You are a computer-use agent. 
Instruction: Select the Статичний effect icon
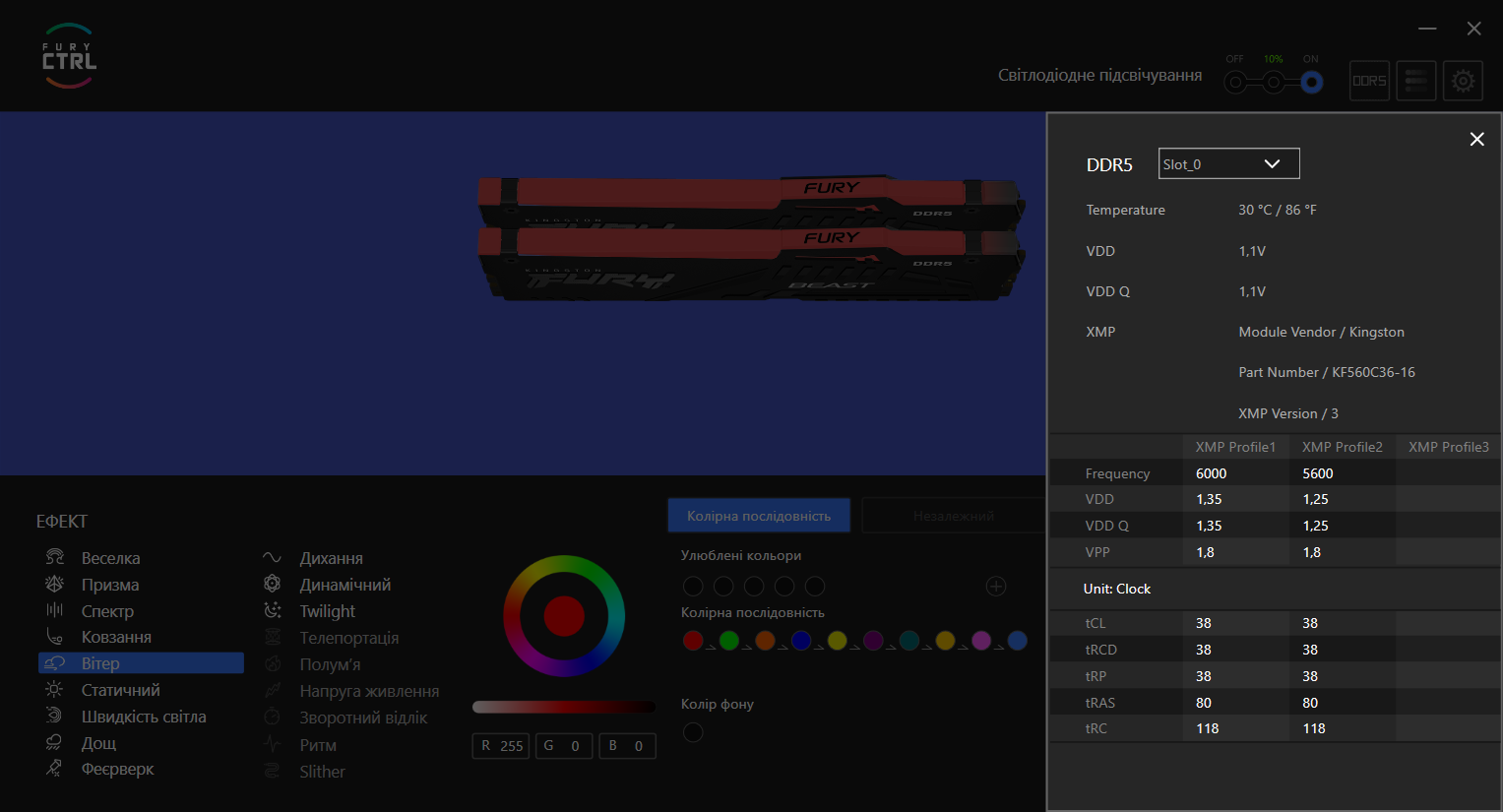54,690
